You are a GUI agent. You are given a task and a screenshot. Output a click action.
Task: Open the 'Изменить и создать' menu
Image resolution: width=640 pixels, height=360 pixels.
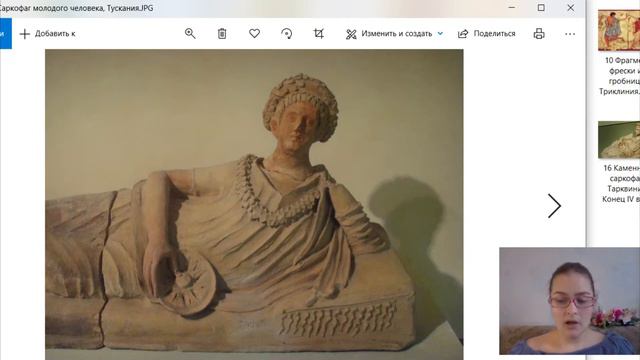389,34
